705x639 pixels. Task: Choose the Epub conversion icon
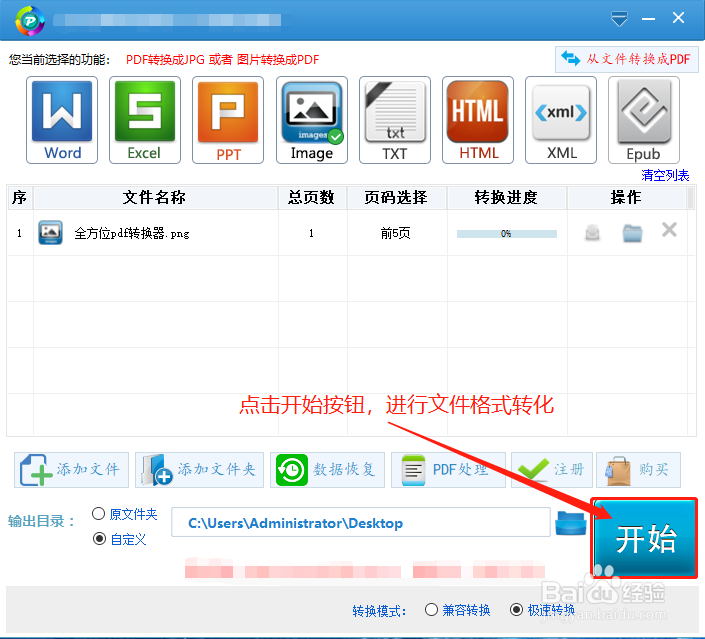(x=644, y=120)
